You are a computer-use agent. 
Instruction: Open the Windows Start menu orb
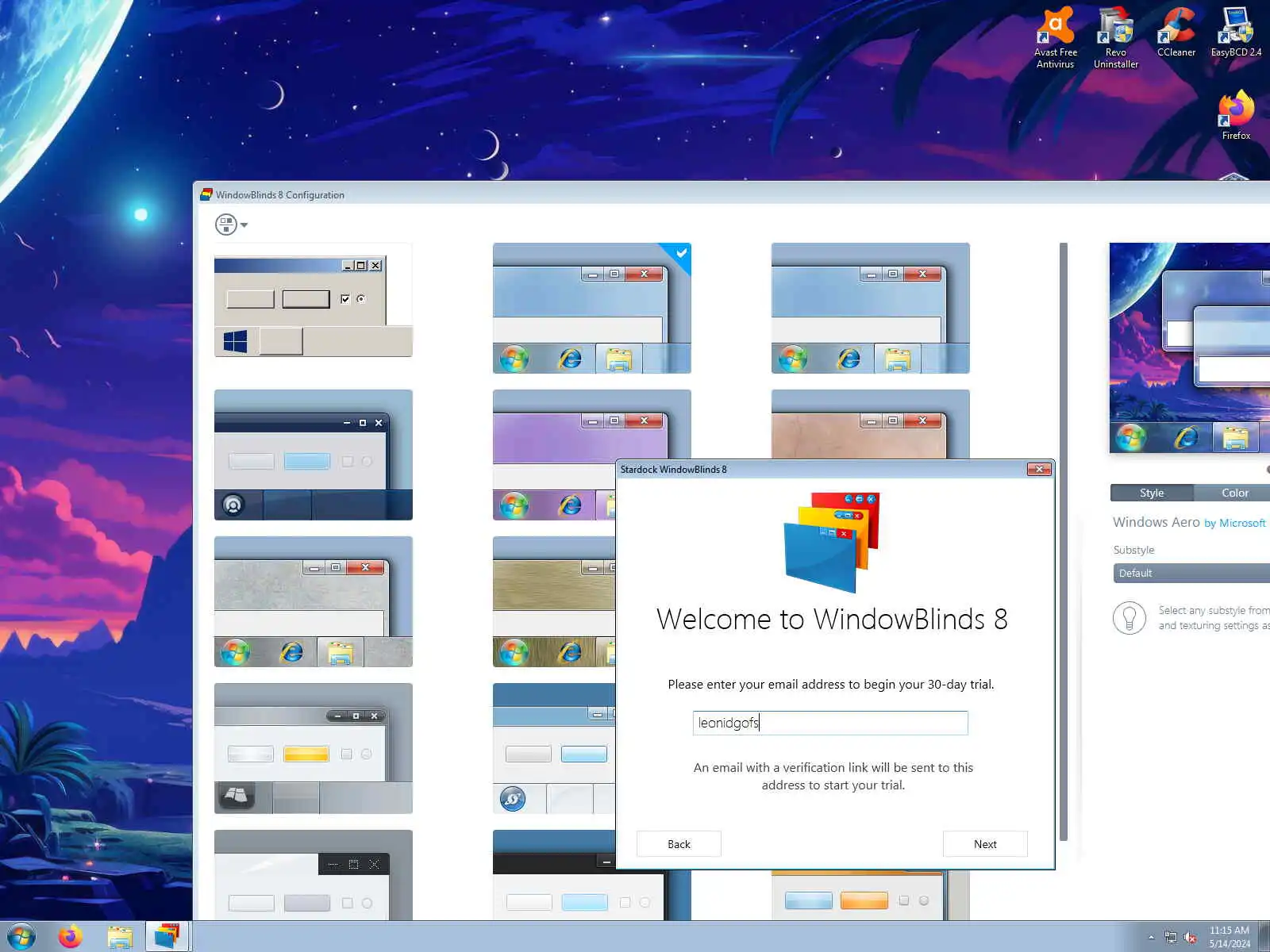21,937
